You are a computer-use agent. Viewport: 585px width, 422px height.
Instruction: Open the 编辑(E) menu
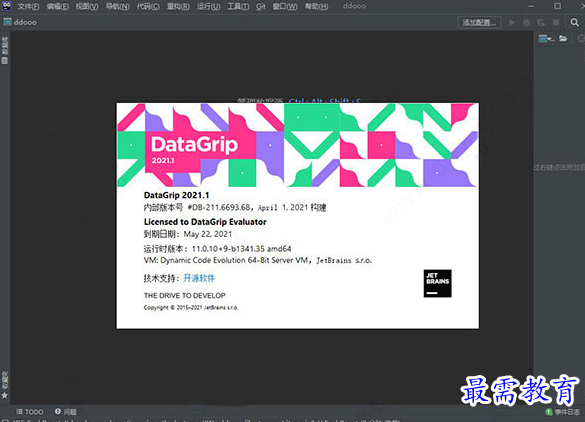pyautogui.click(x=57, y=6)
